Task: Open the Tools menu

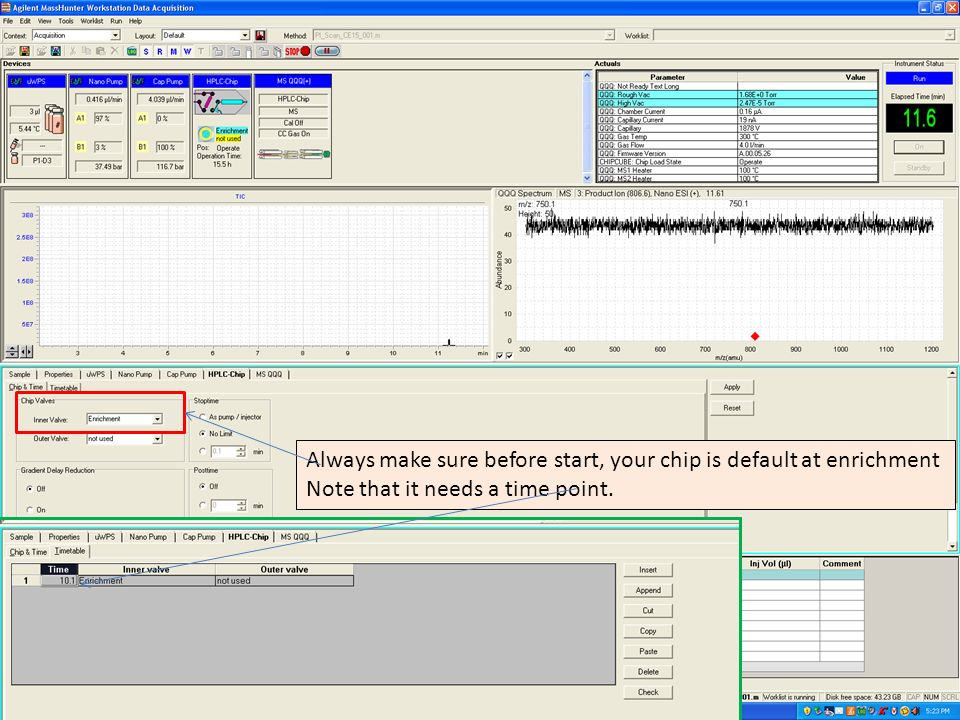Action: [x=66, y=21]
